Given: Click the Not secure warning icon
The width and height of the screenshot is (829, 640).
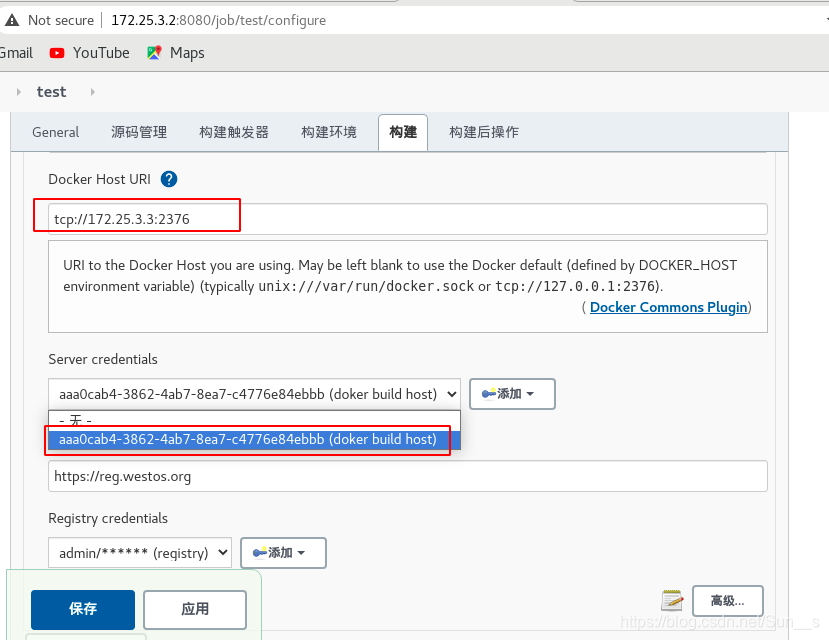Looking at the screenshot, I should coord(12,20).
